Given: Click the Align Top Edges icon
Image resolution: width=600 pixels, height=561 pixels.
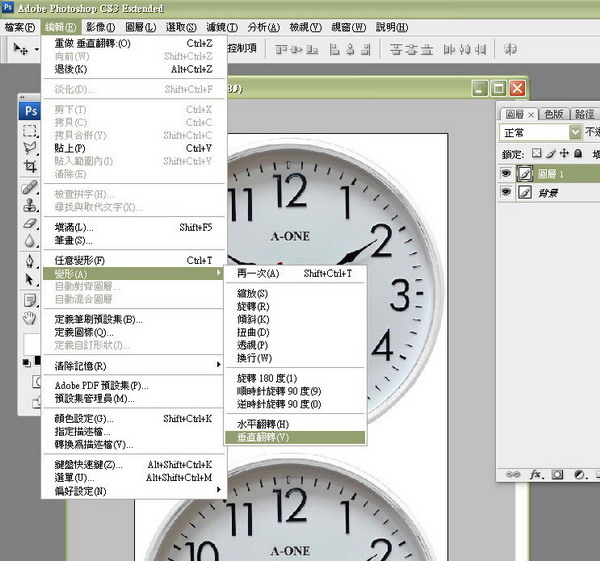Looking at the screenshot, I should [x=281, y=49].
